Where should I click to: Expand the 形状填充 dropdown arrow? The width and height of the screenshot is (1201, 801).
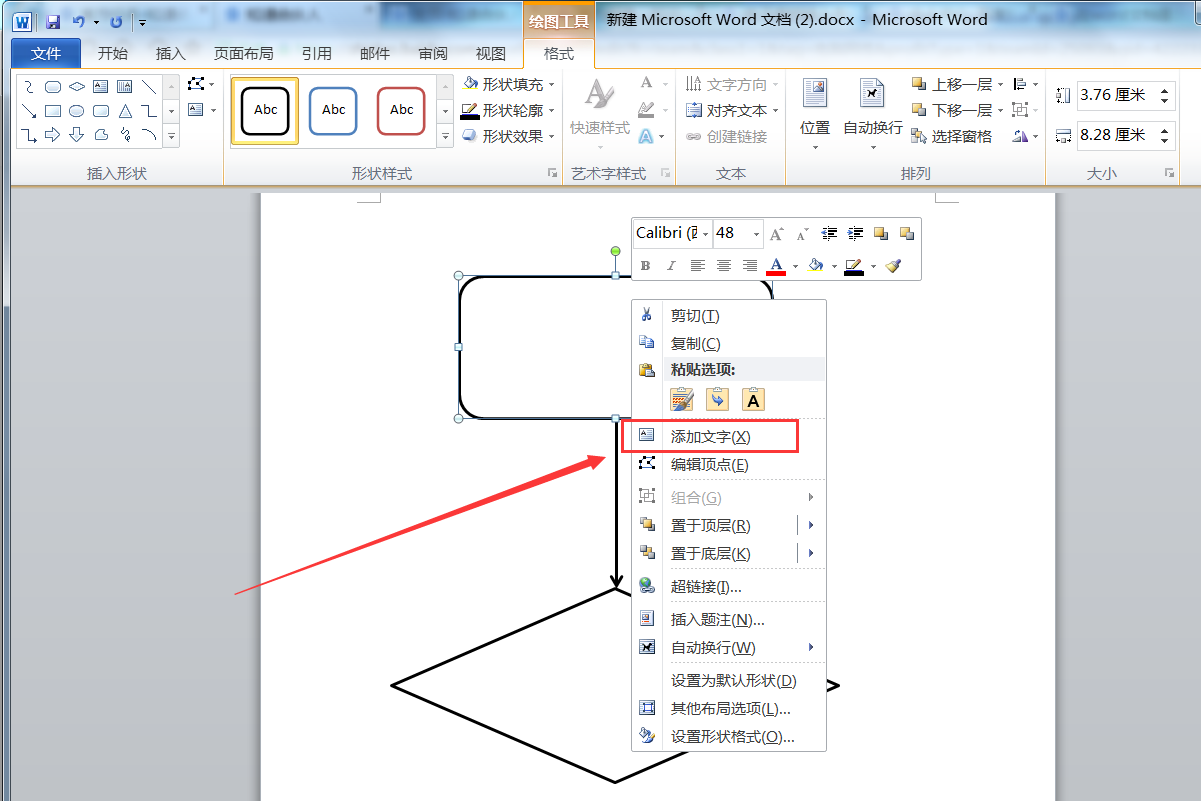[x=552, y=85]
